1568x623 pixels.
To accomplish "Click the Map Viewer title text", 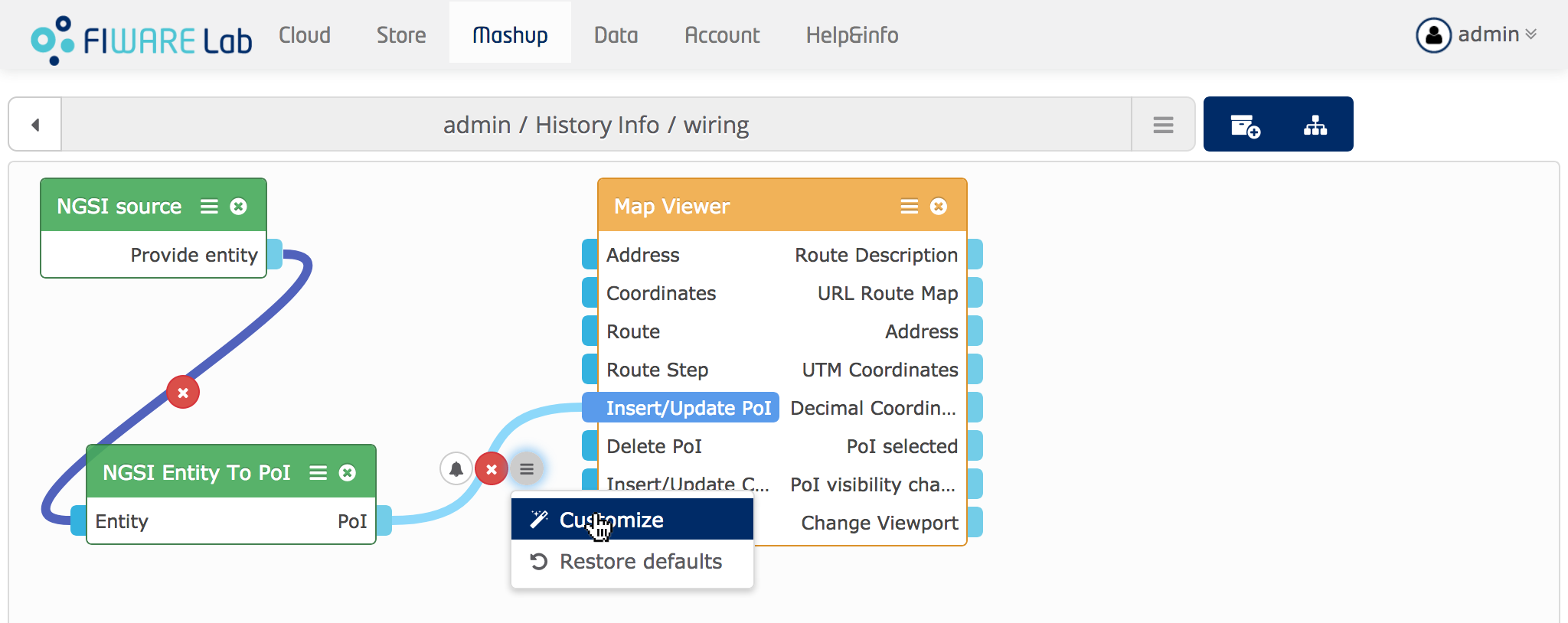I will point(672,207).
